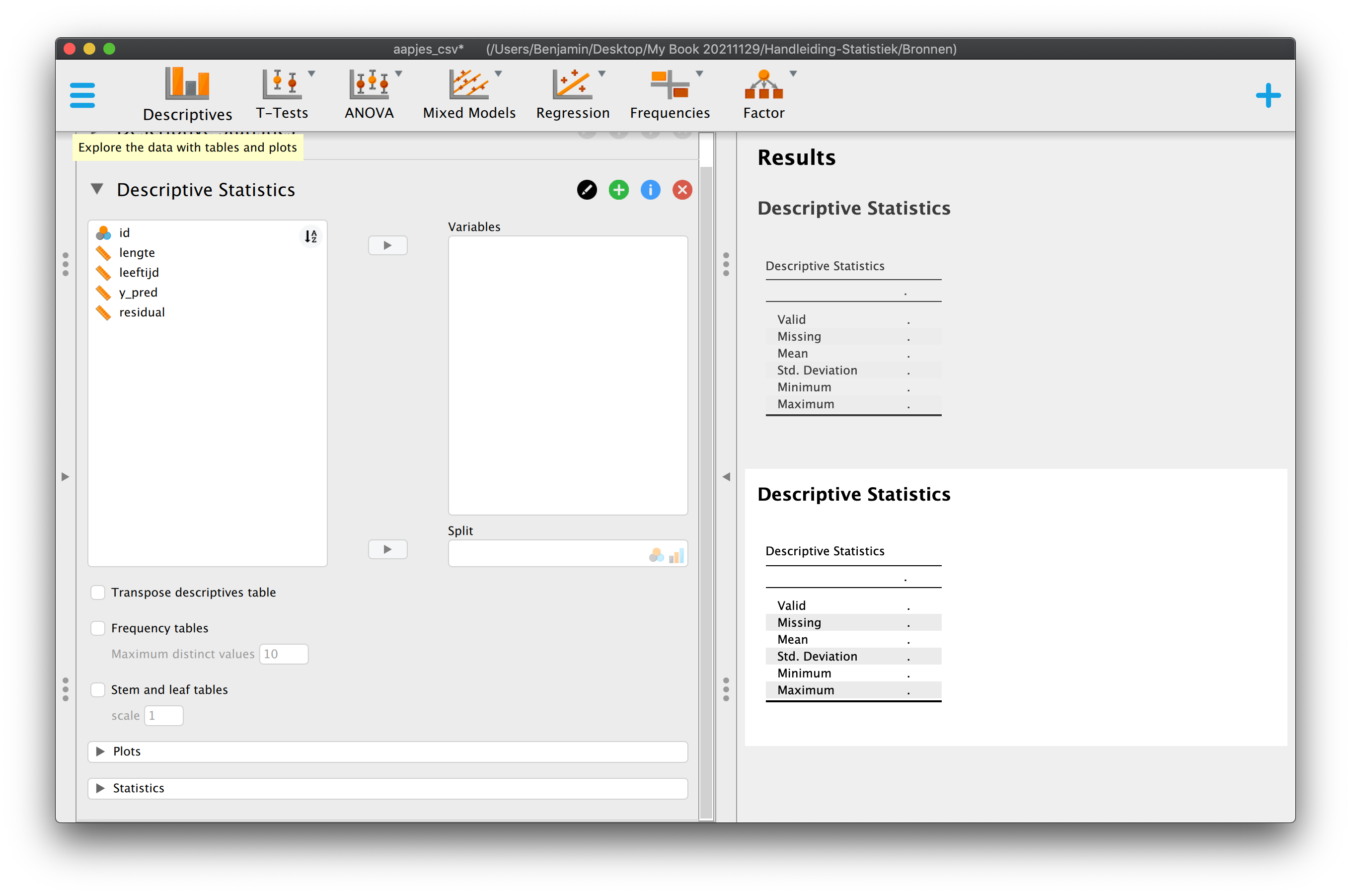
Task: Click lower left drag handle dots
Action: click(x=66, y=690)
